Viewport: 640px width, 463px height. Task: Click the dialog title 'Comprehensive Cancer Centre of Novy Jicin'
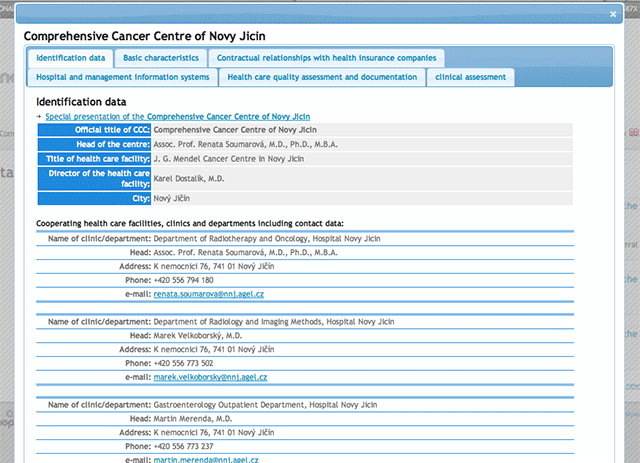click(144, 36)
